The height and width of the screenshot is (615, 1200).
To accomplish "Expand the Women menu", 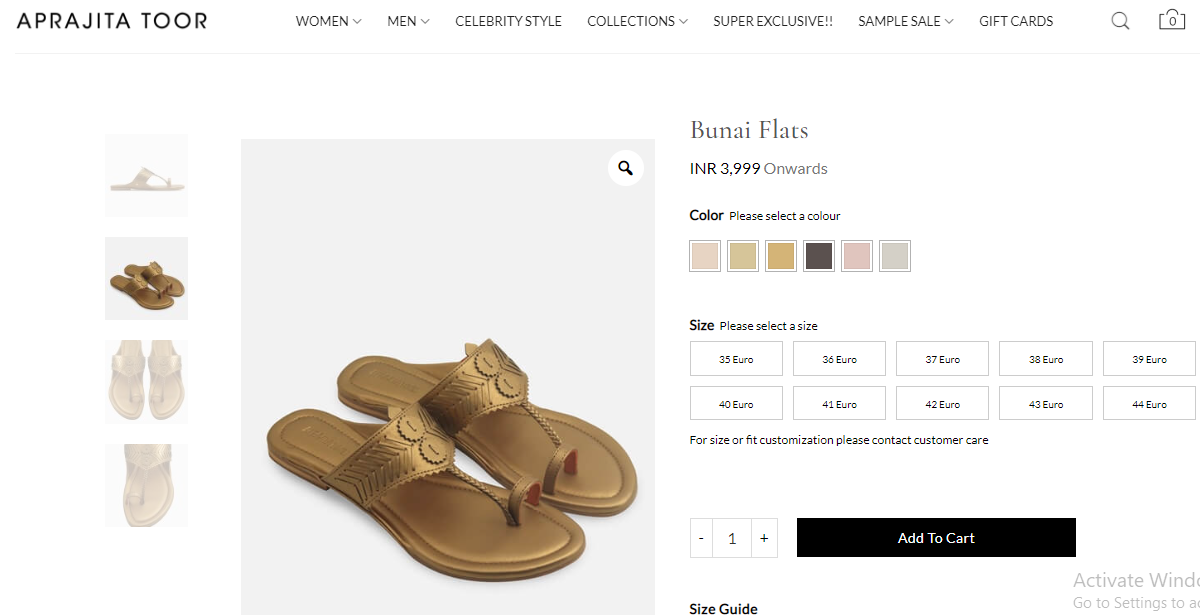I will tap(328, 21).
